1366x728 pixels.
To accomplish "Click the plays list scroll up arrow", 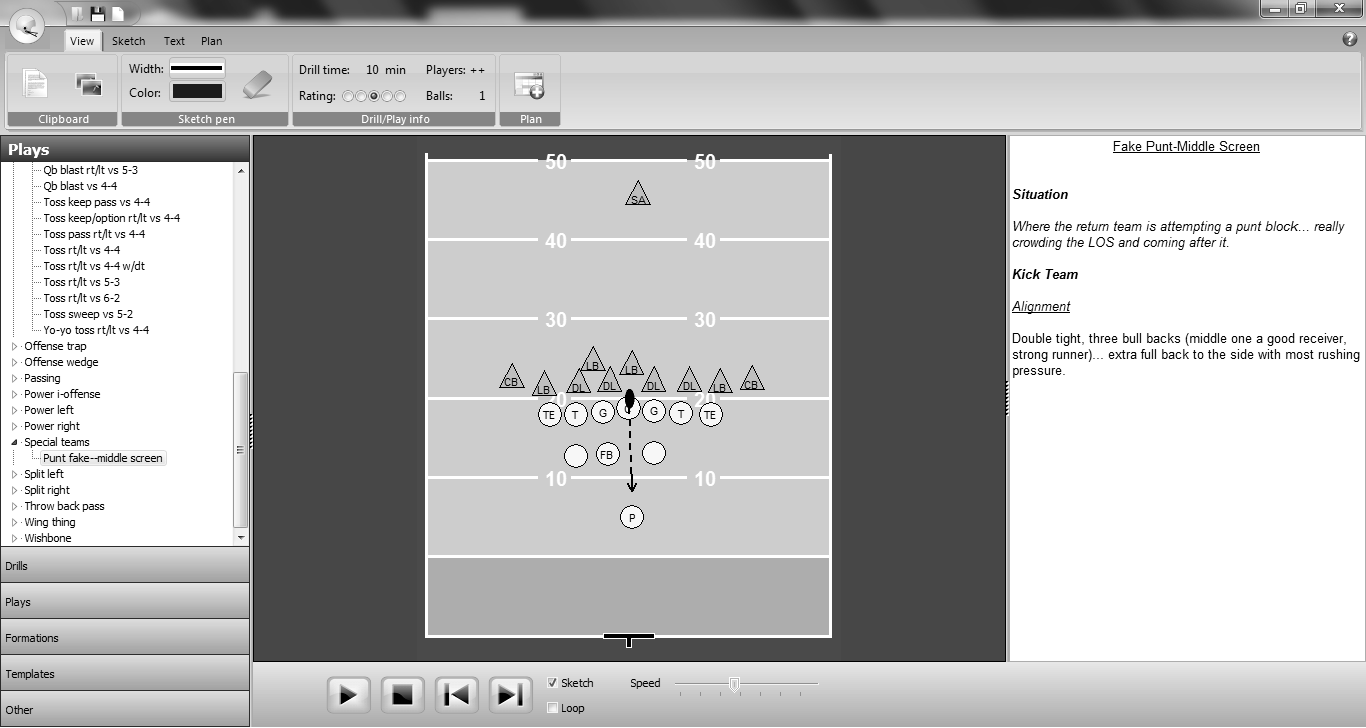I will pyautogui.click(x=241, y=170).
